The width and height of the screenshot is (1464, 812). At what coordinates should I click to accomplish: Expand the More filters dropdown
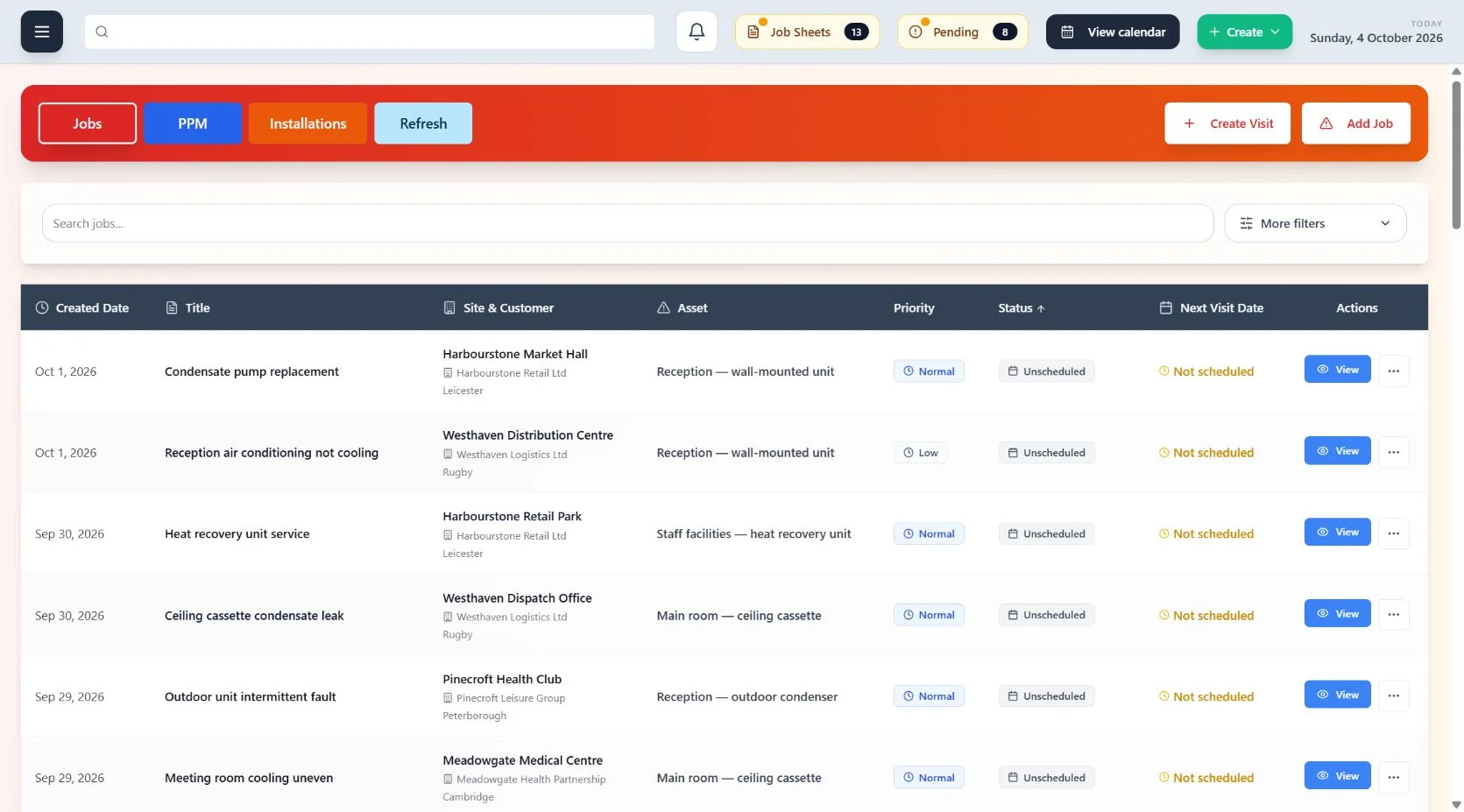pos(1315,223)
